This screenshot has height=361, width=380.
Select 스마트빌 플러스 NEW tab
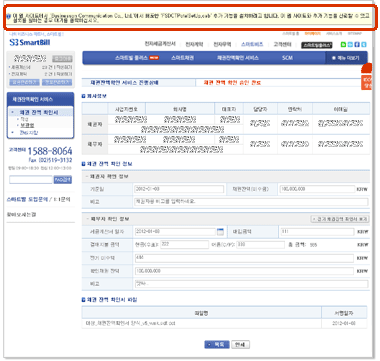point(137,58)
